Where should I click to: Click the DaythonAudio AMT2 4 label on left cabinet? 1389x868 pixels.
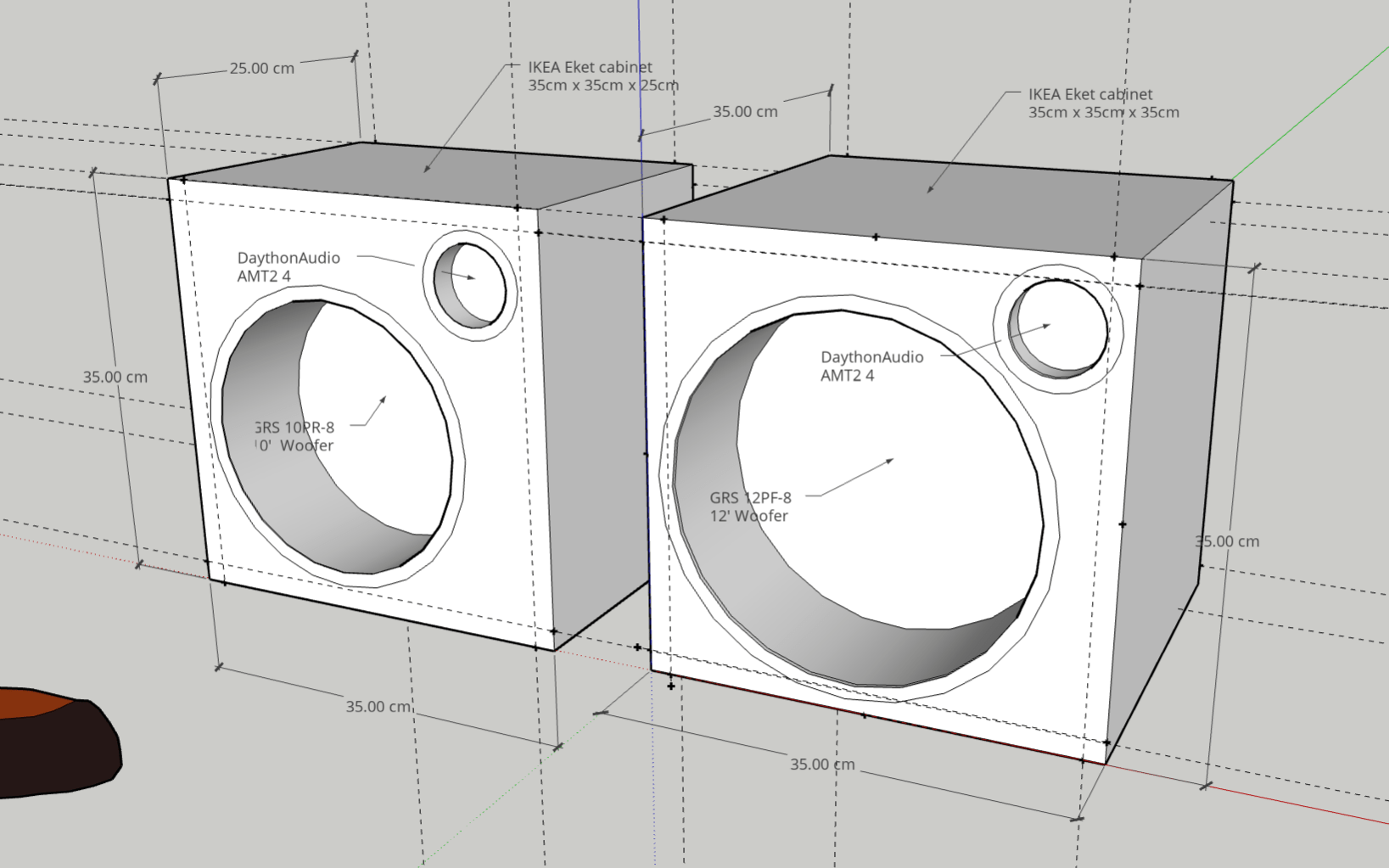tap(288, 267)
